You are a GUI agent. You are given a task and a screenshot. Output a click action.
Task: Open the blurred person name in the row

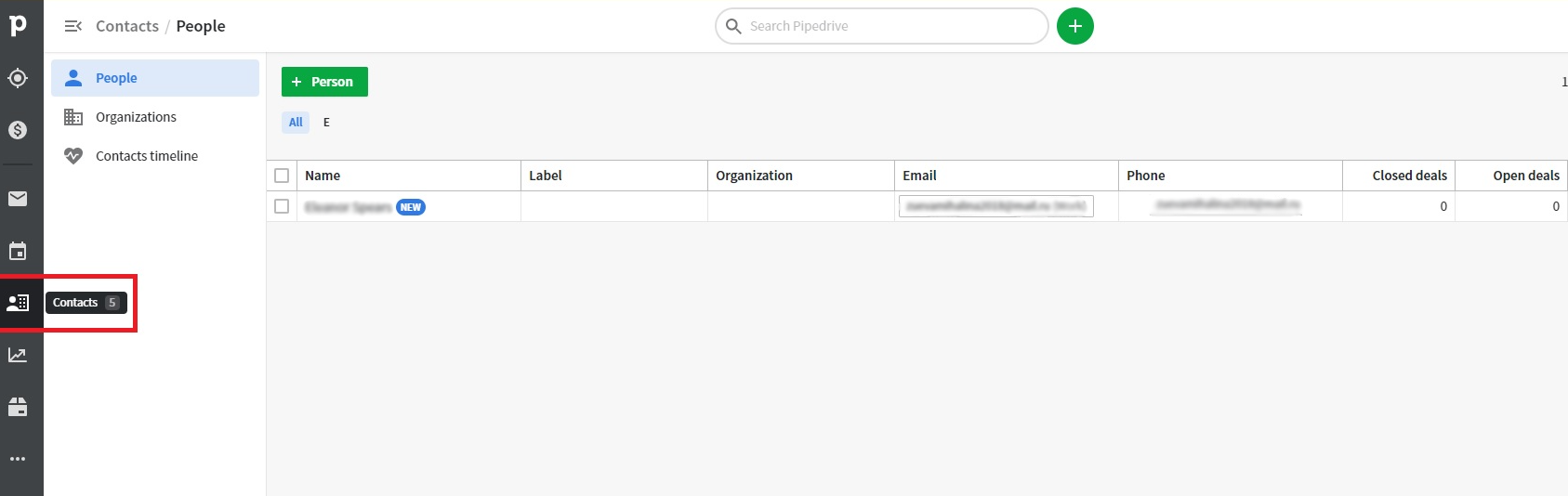(x=348, y=207)
